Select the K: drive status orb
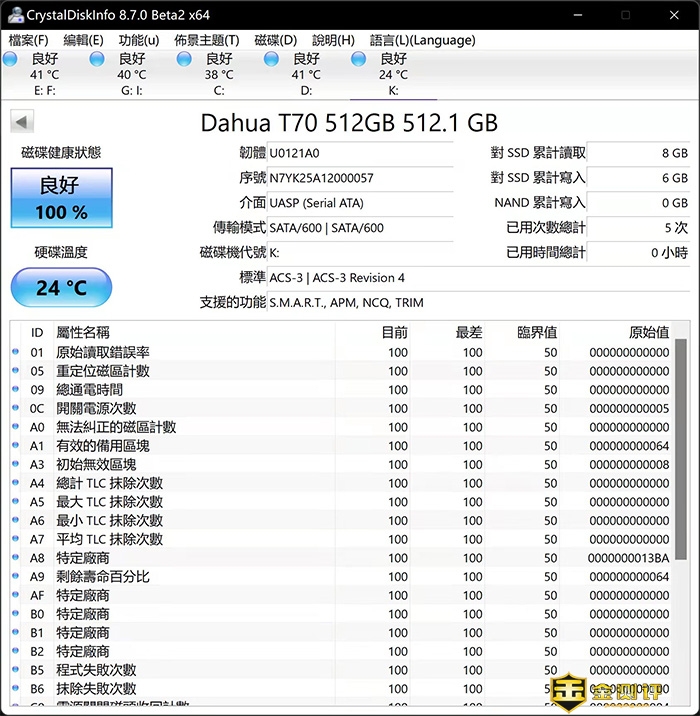Screen dimensions: 700x716 coord(359,59)
